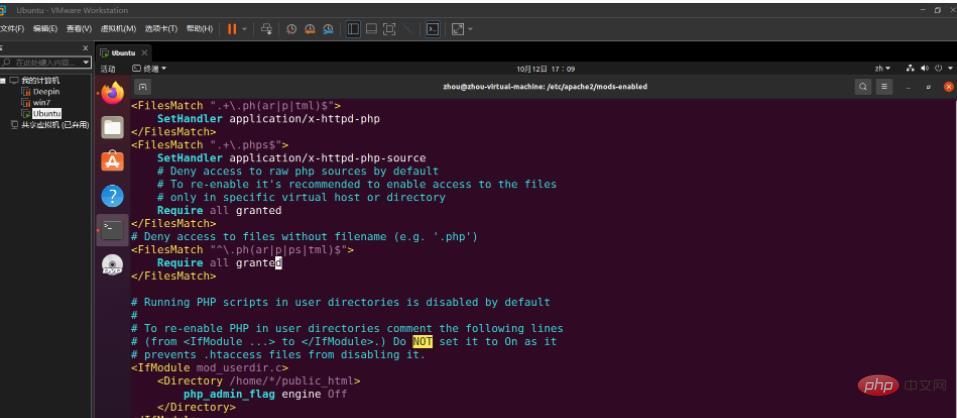The height and width of the screenshot is (418, 957).
Task: Expand the 终端 app menu dropdown
Action: click(150, 69)
